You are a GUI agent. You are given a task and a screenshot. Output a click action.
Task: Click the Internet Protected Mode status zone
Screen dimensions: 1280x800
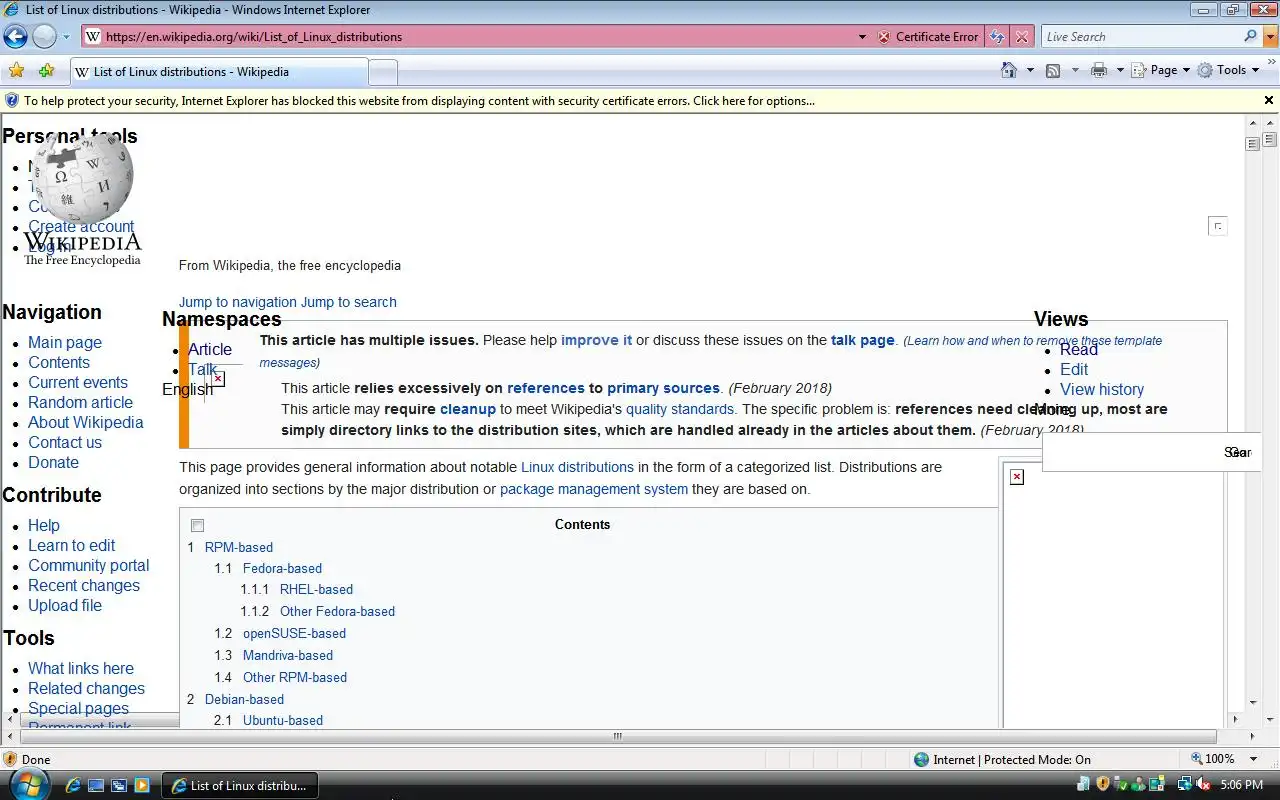[1002, 759]
